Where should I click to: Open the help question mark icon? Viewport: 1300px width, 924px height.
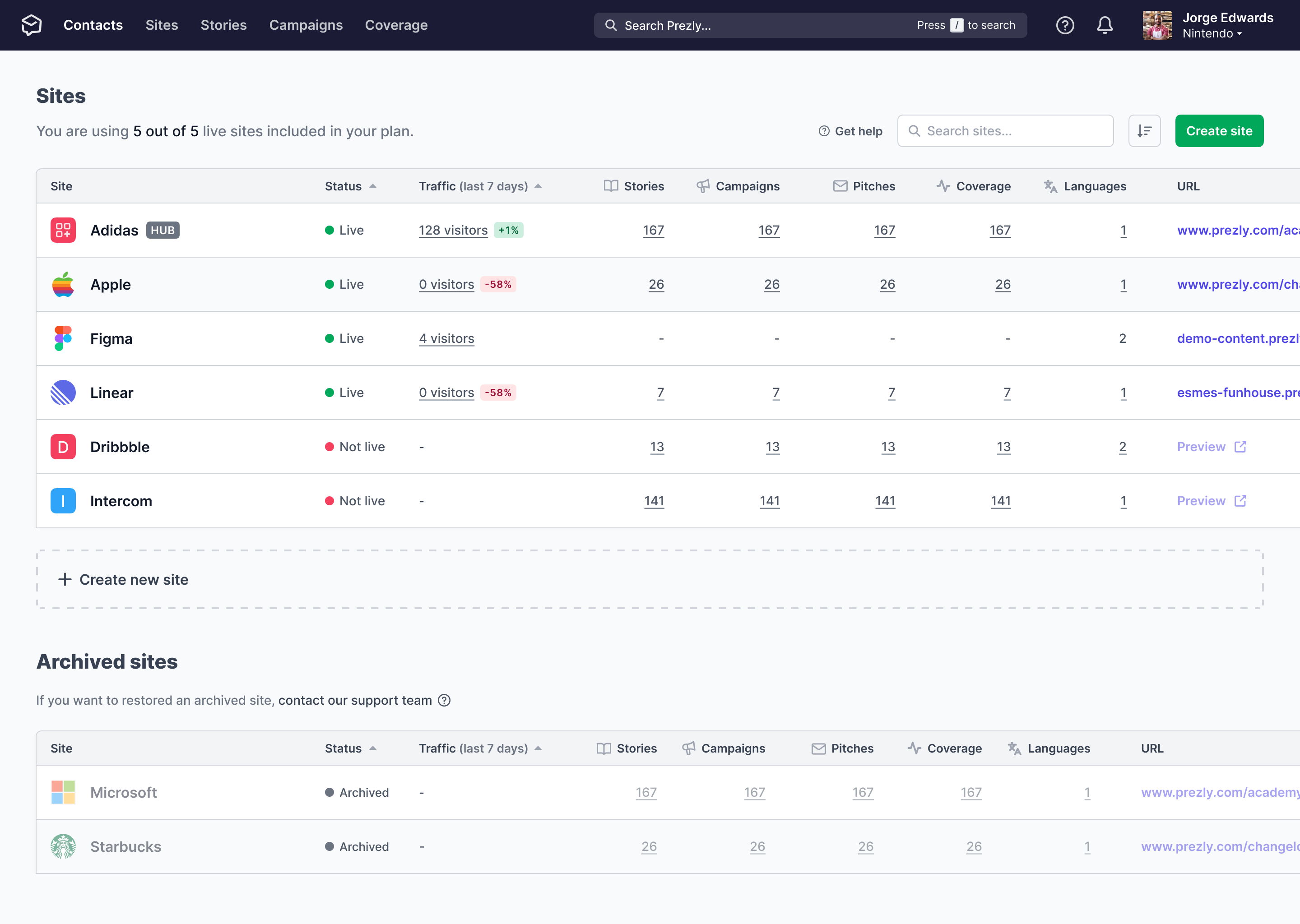coord(1065,25)
